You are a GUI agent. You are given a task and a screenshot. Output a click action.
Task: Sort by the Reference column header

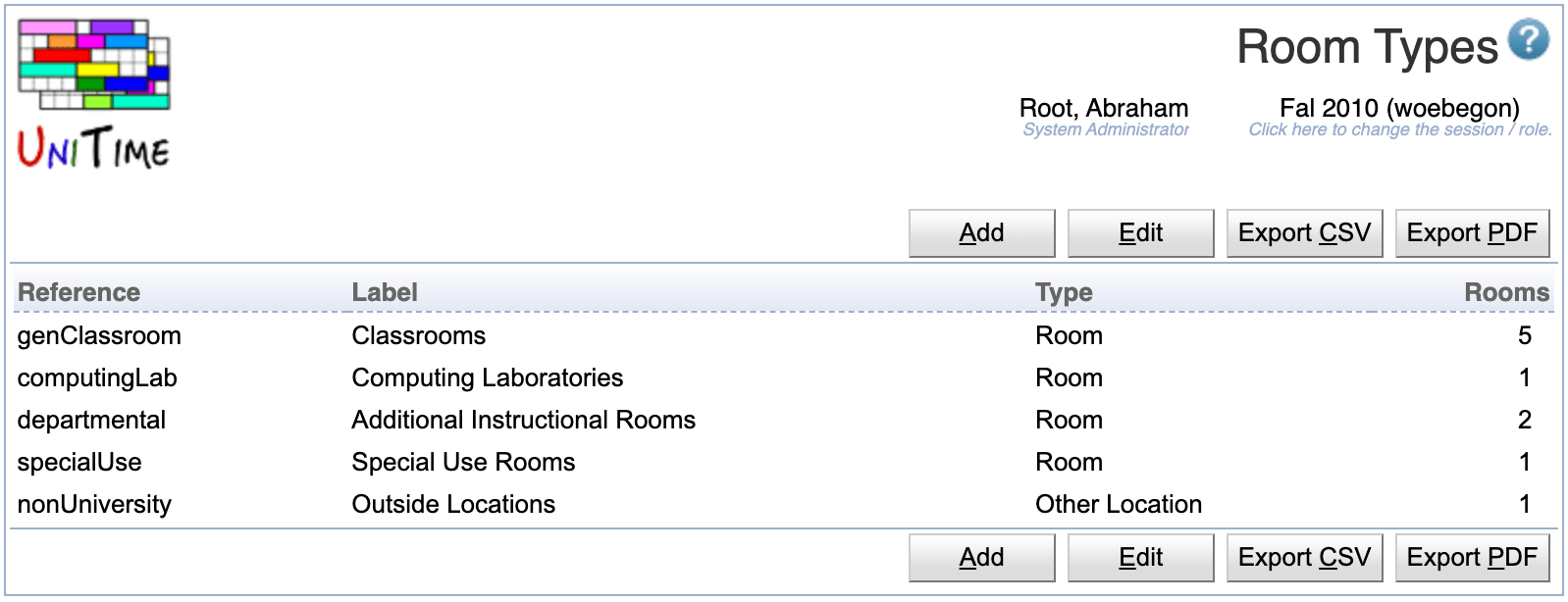[x=78, y=292]
